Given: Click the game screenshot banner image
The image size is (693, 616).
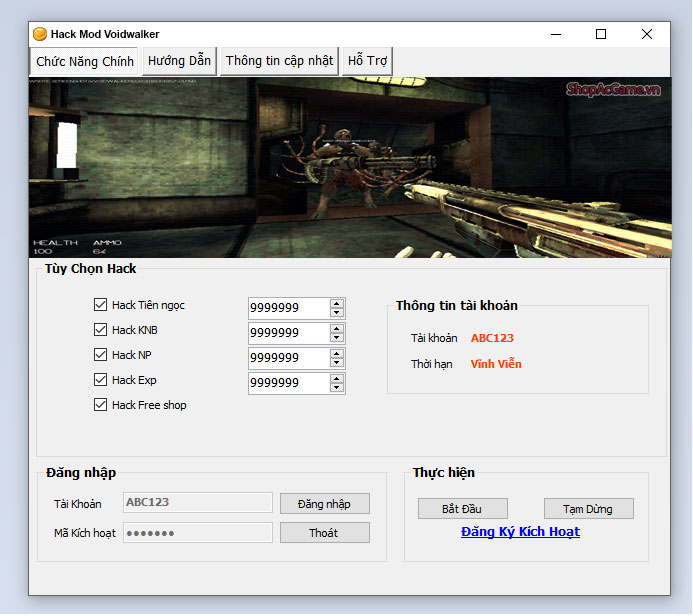Looking at the screenshot, I should tap(350, 167).
